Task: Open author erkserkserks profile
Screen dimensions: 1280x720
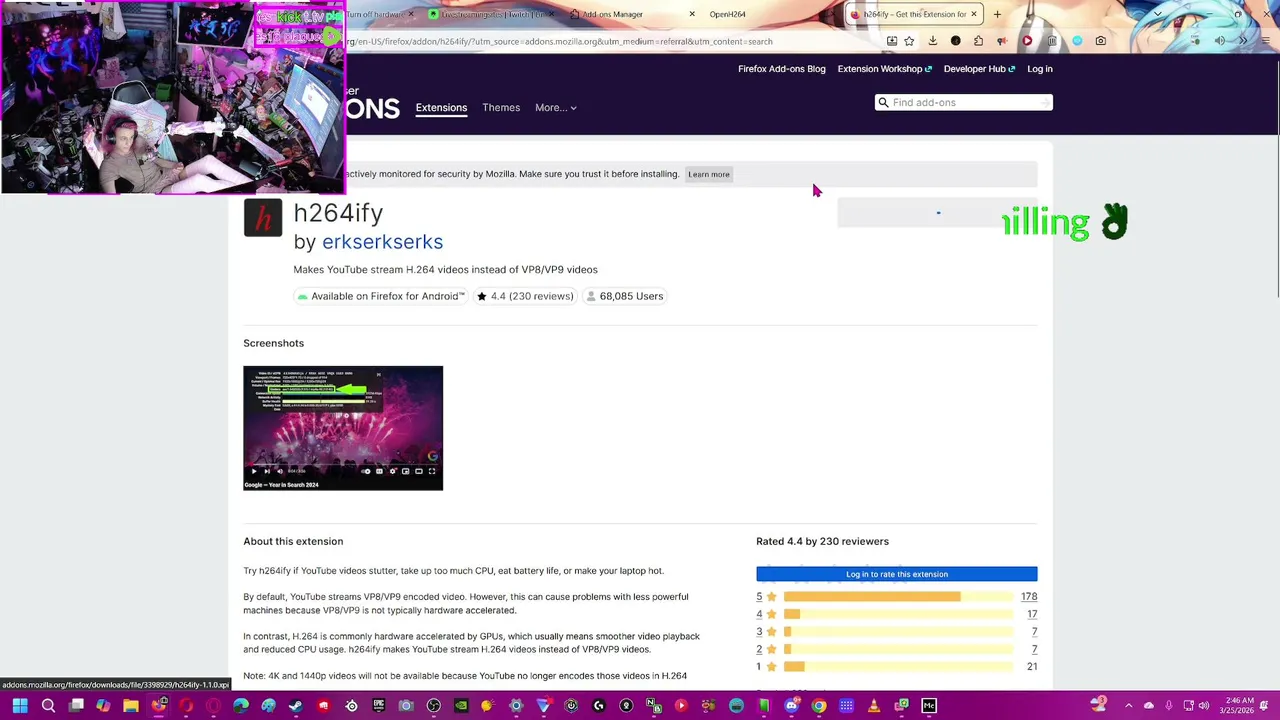Action: tap(382, 242)
